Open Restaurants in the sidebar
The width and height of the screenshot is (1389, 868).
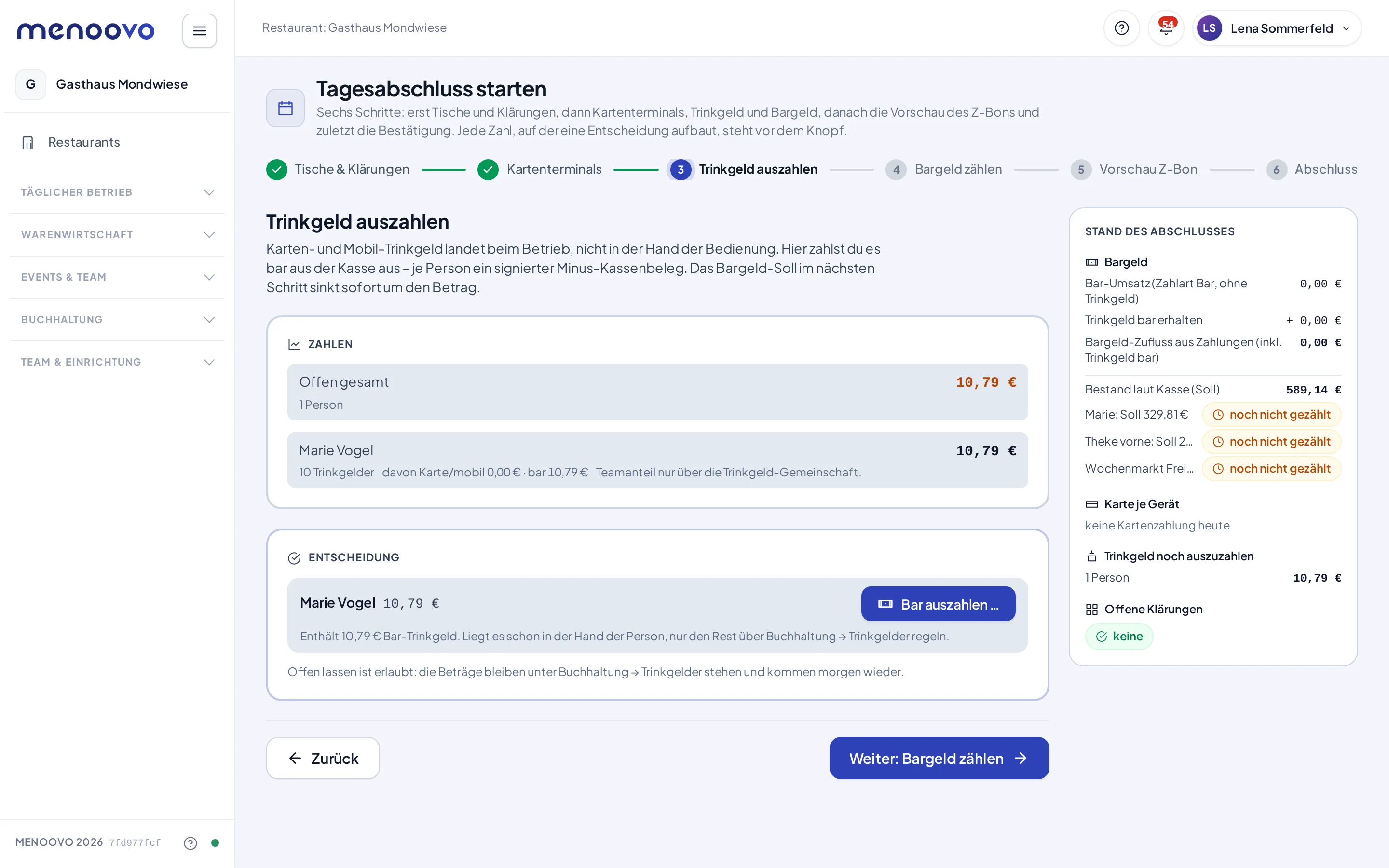pos(117,142)
